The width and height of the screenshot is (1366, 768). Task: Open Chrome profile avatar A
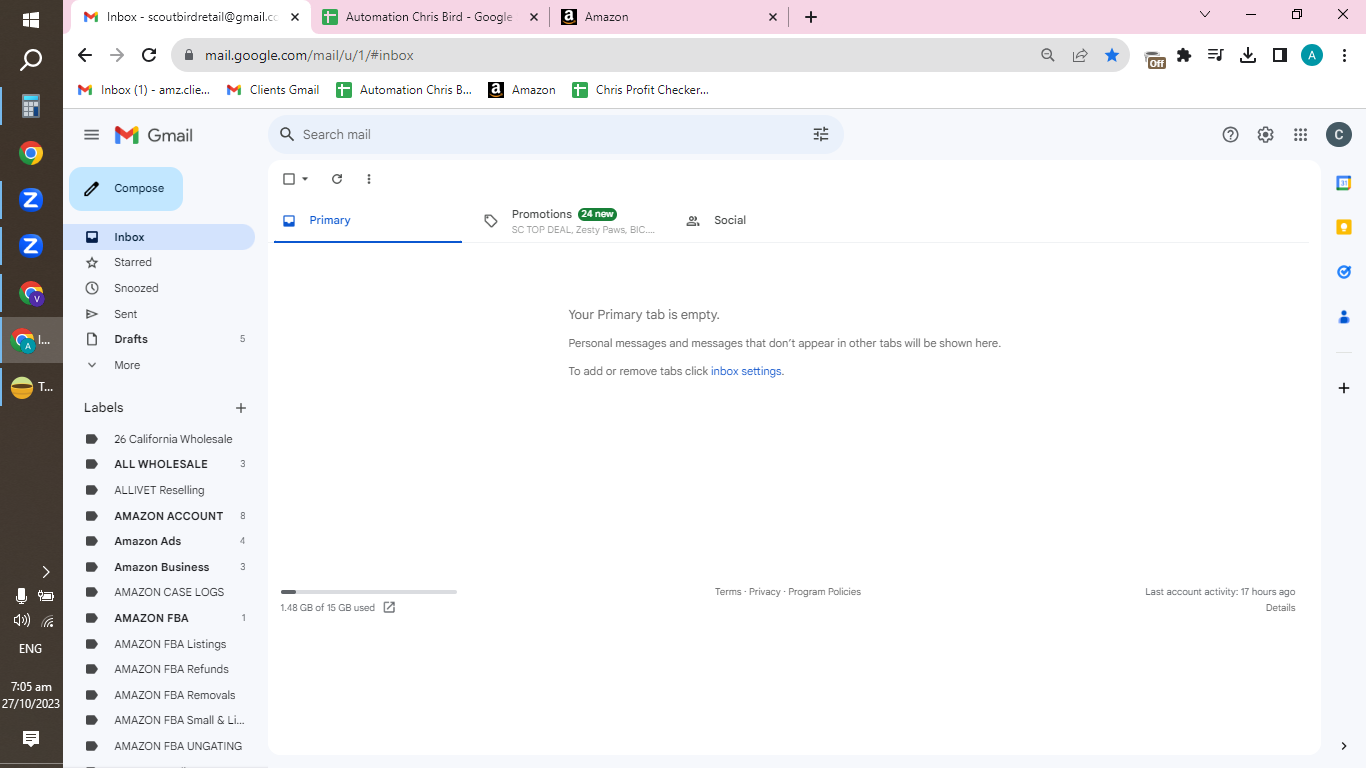[1312, 55]
